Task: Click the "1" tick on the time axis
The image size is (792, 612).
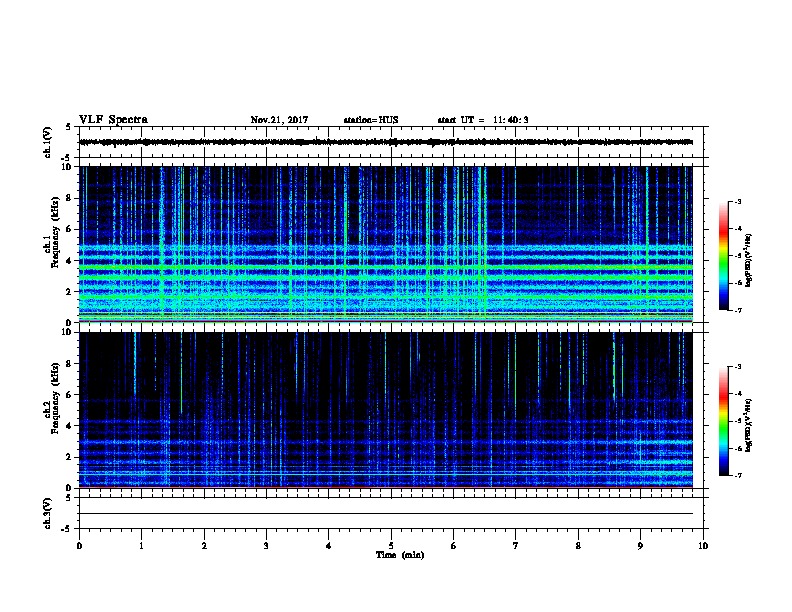Action: [142, 546]
